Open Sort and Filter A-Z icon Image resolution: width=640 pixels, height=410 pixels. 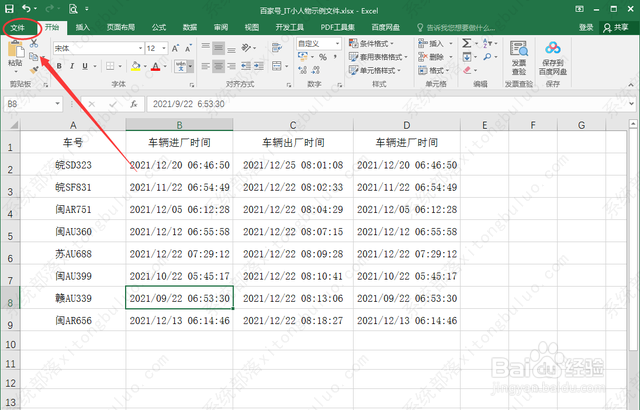(487, 43)
